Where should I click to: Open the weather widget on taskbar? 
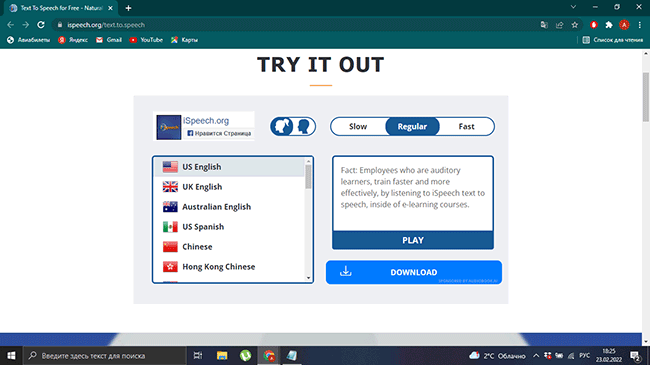pos(497,355)
